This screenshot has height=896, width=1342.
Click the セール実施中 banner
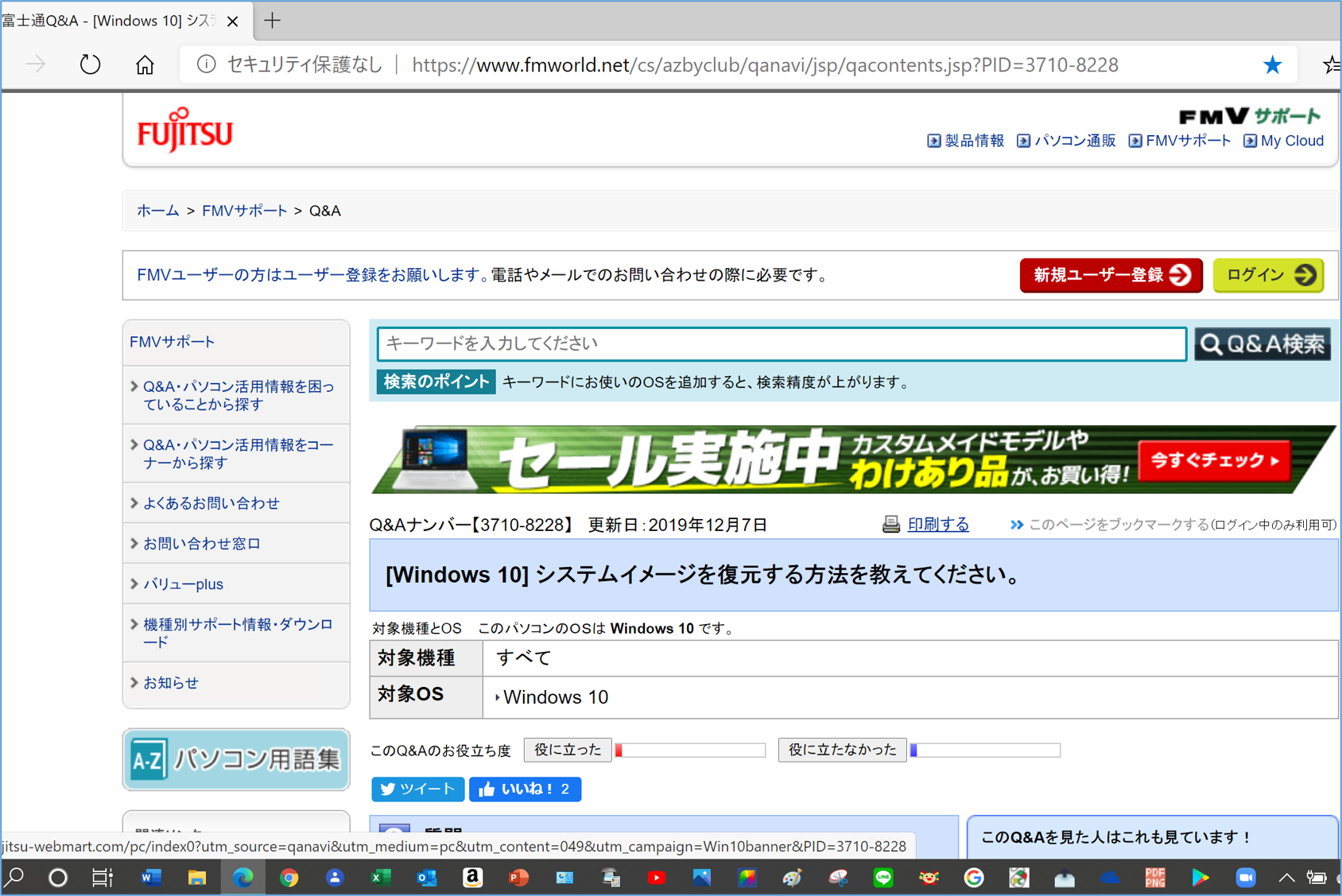click(854, 460)
